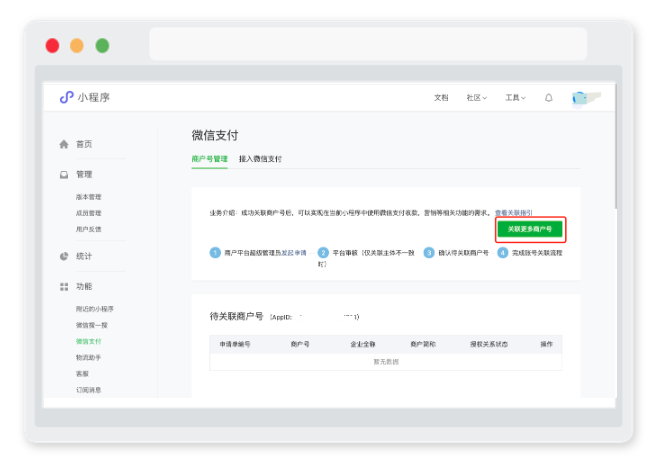The height and width of the screenshot is (469, 666).
Task: Click the 授权关系状态 column header
Action: coord(489,344)
